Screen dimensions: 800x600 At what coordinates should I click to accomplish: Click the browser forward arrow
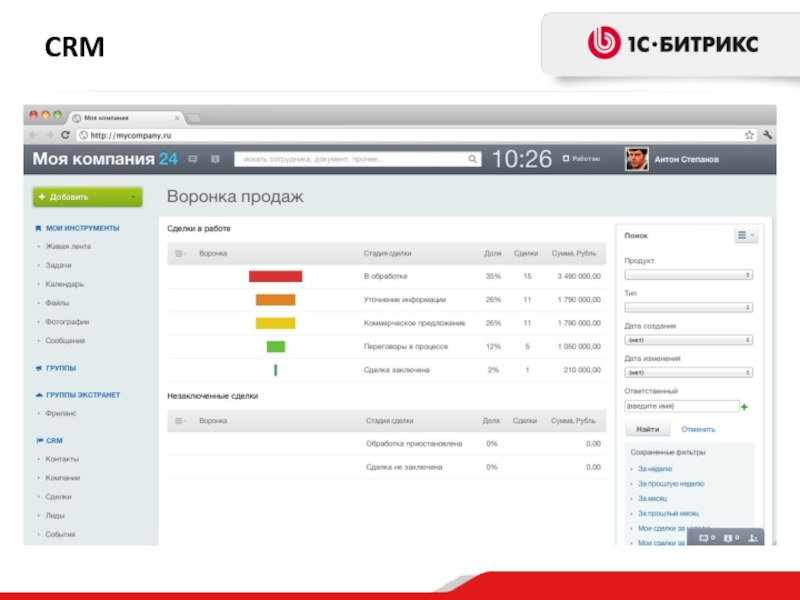tap(49, 135)
